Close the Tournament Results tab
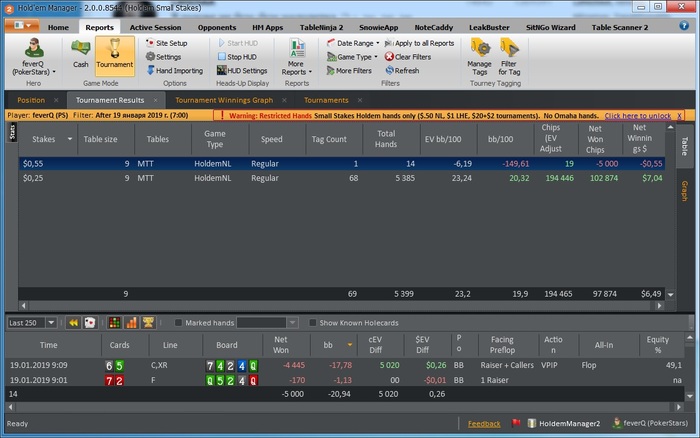Image resolution: width=700 pixels, height=438 pixels. pos(155,100)
